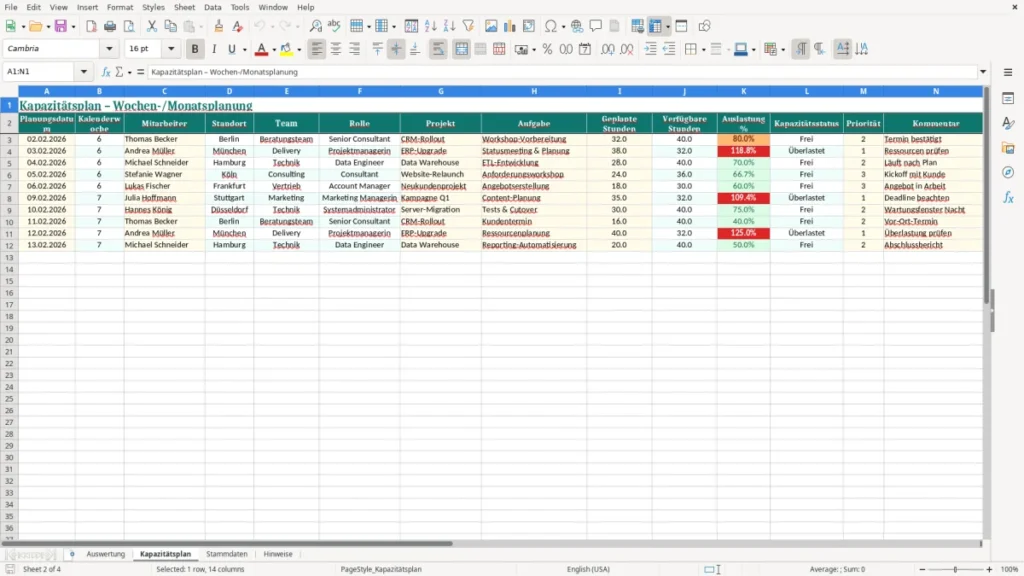1024x576 pixels.
Task: Sort descending Z to A
Action: pos(449,26)
